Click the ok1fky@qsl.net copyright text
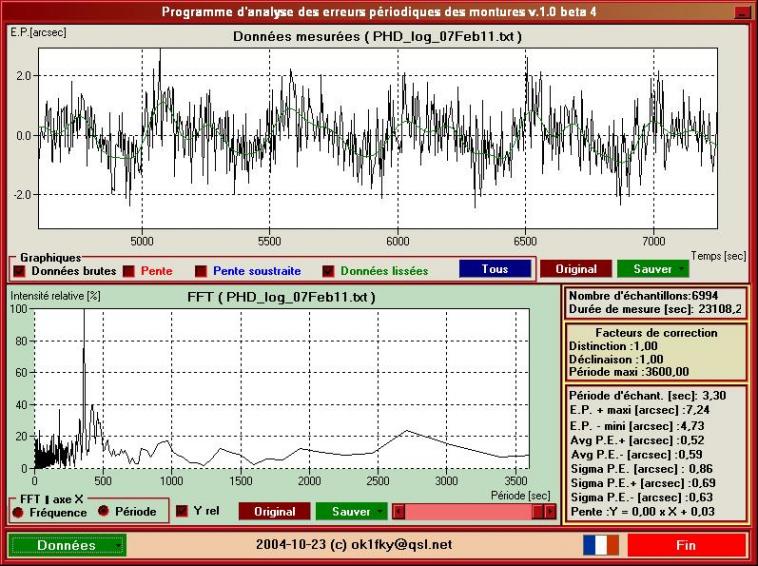Screen dimensions: 758x566 354,545
